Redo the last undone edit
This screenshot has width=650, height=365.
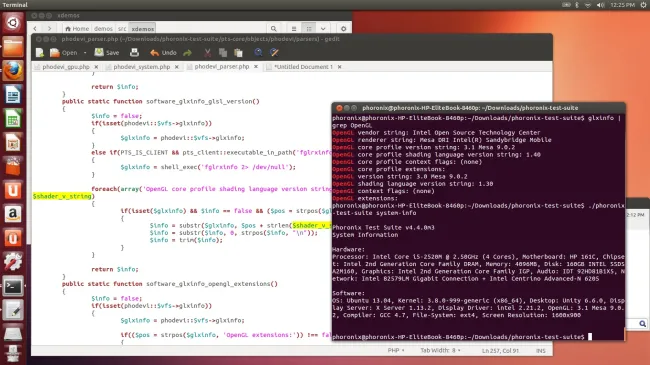(x=187, y=53)
